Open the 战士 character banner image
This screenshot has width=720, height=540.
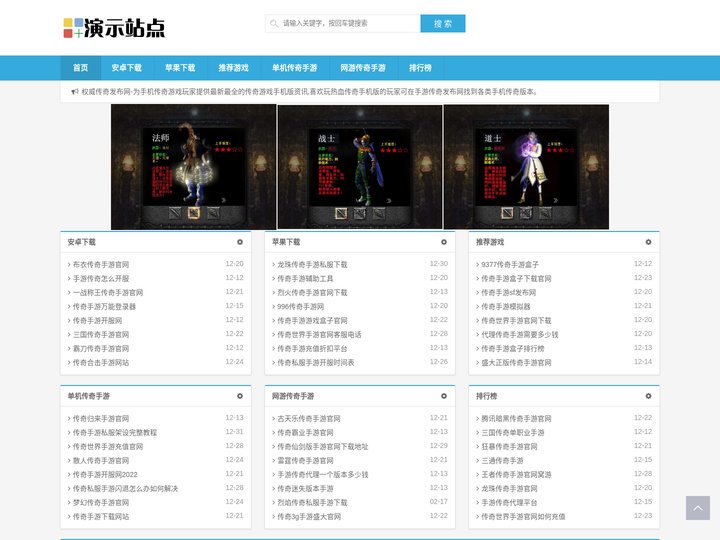(x=360, y=167)
